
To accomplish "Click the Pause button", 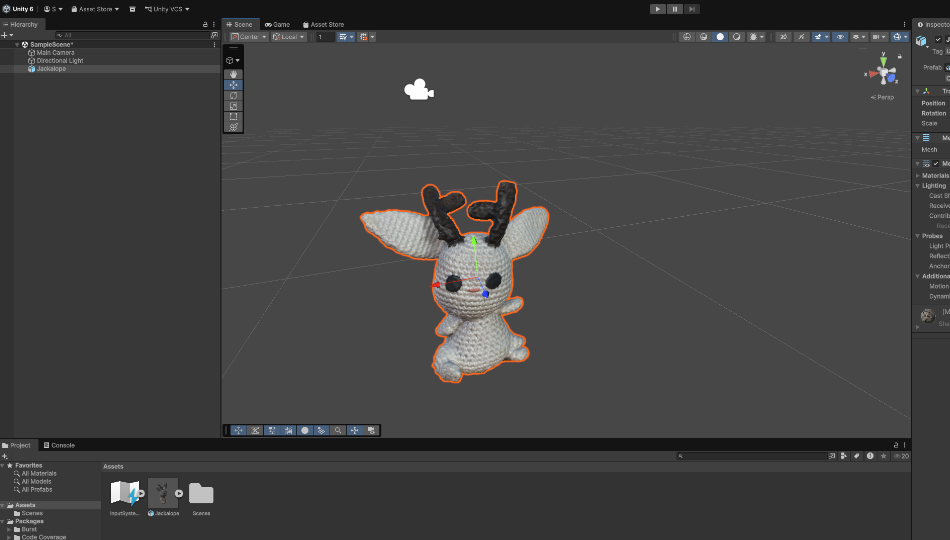I will 674,9.
